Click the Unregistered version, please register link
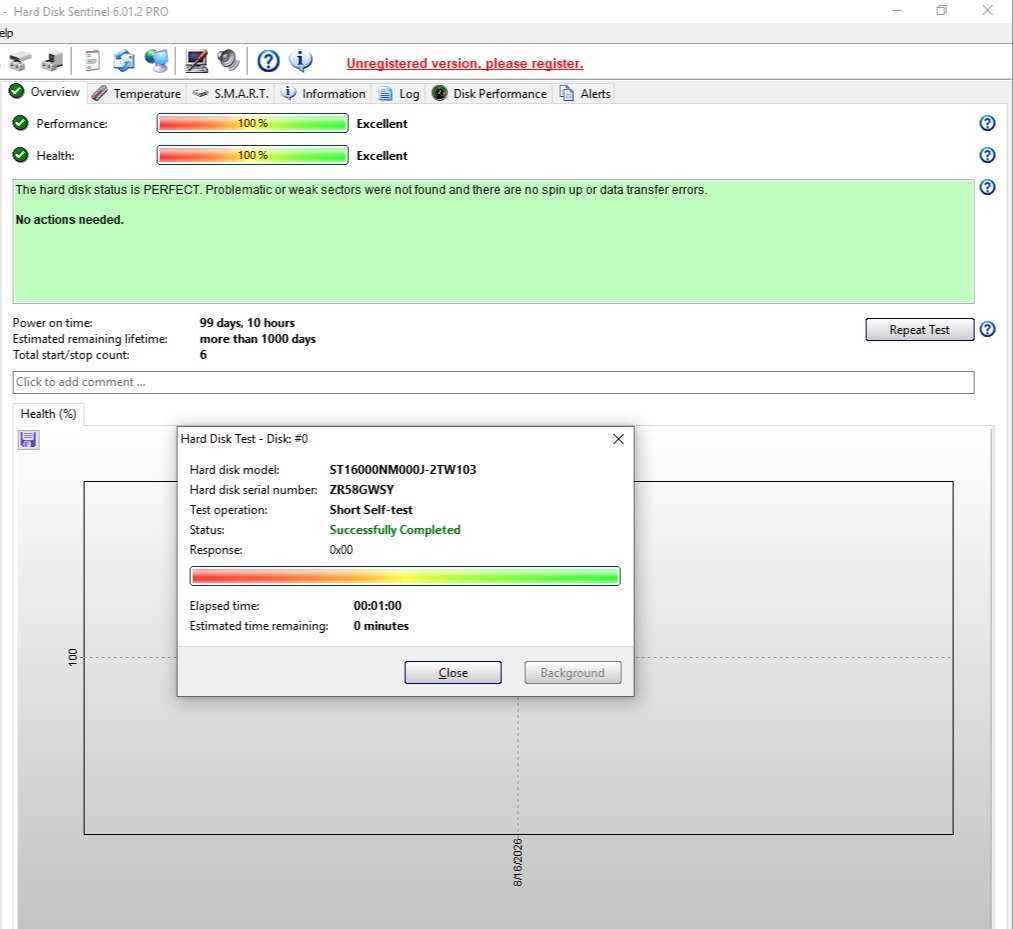Image resolution: width=1013 pixels, height=929 pixels. [465, 63]
